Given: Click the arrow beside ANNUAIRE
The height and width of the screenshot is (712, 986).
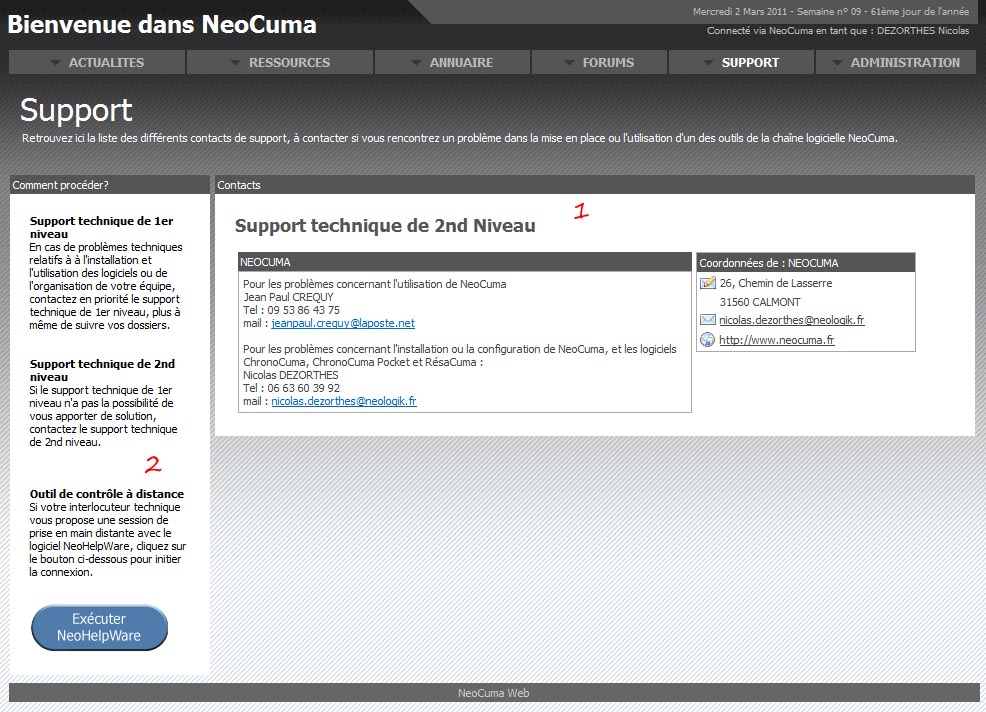Looking at the screenshot, I should (416, 63).
